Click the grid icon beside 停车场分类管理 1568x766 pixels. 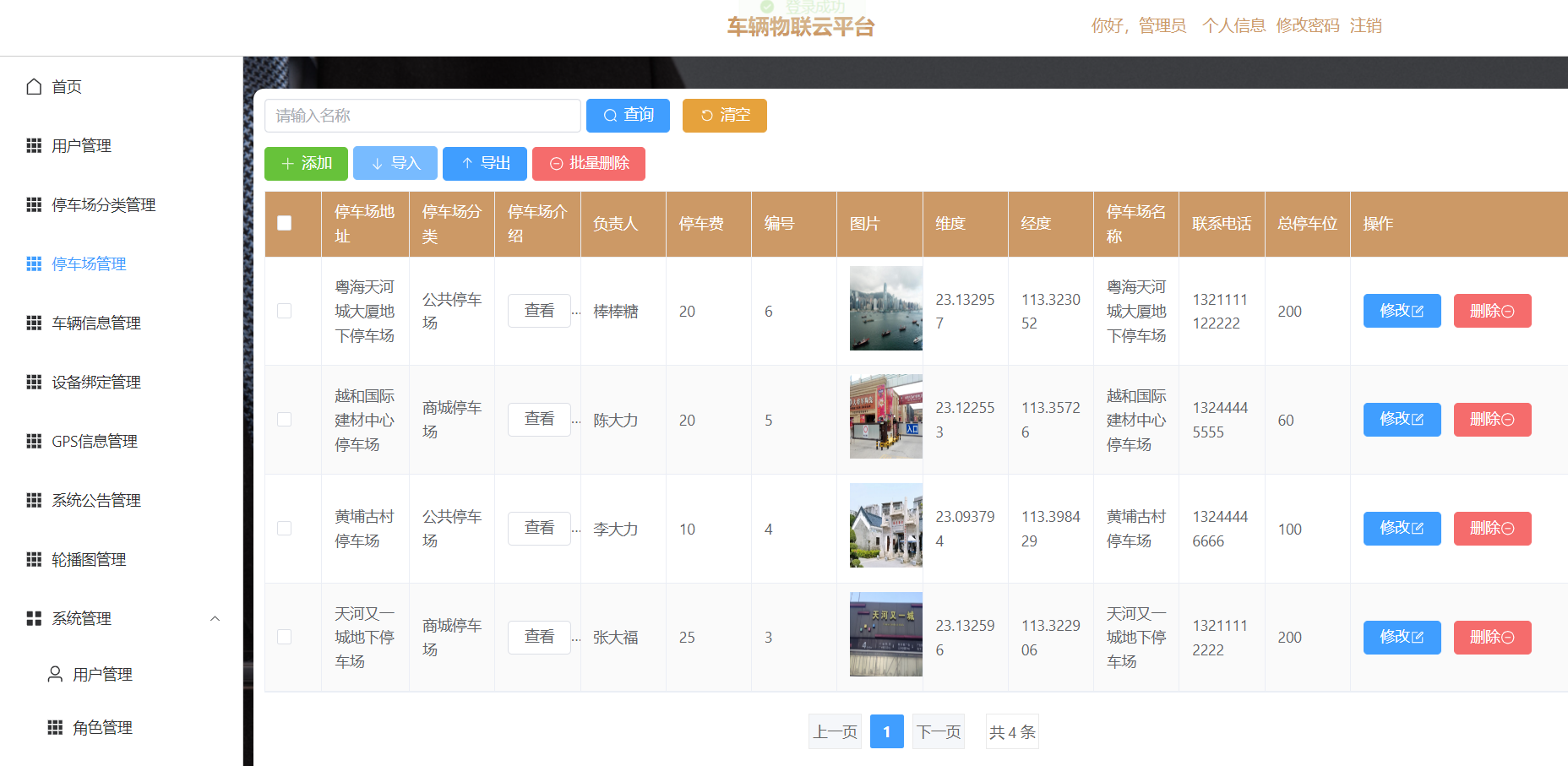pyautogui.click(x=34, y=204)
